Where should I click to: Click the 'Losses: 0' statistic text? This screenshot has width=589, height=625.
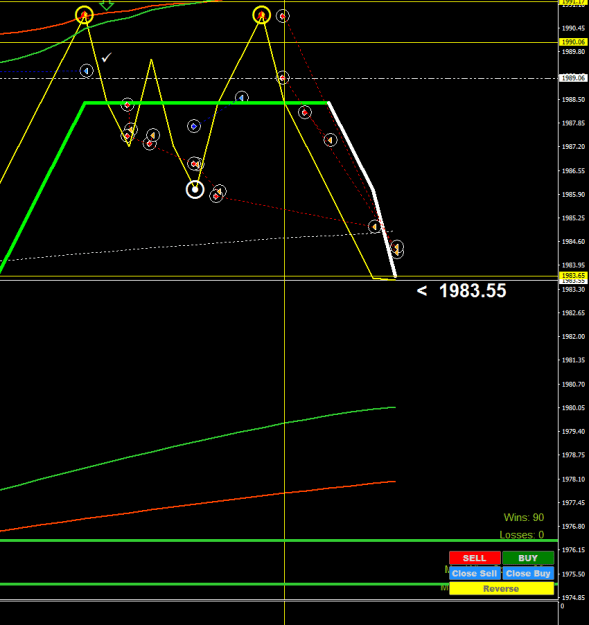(522, 535)
